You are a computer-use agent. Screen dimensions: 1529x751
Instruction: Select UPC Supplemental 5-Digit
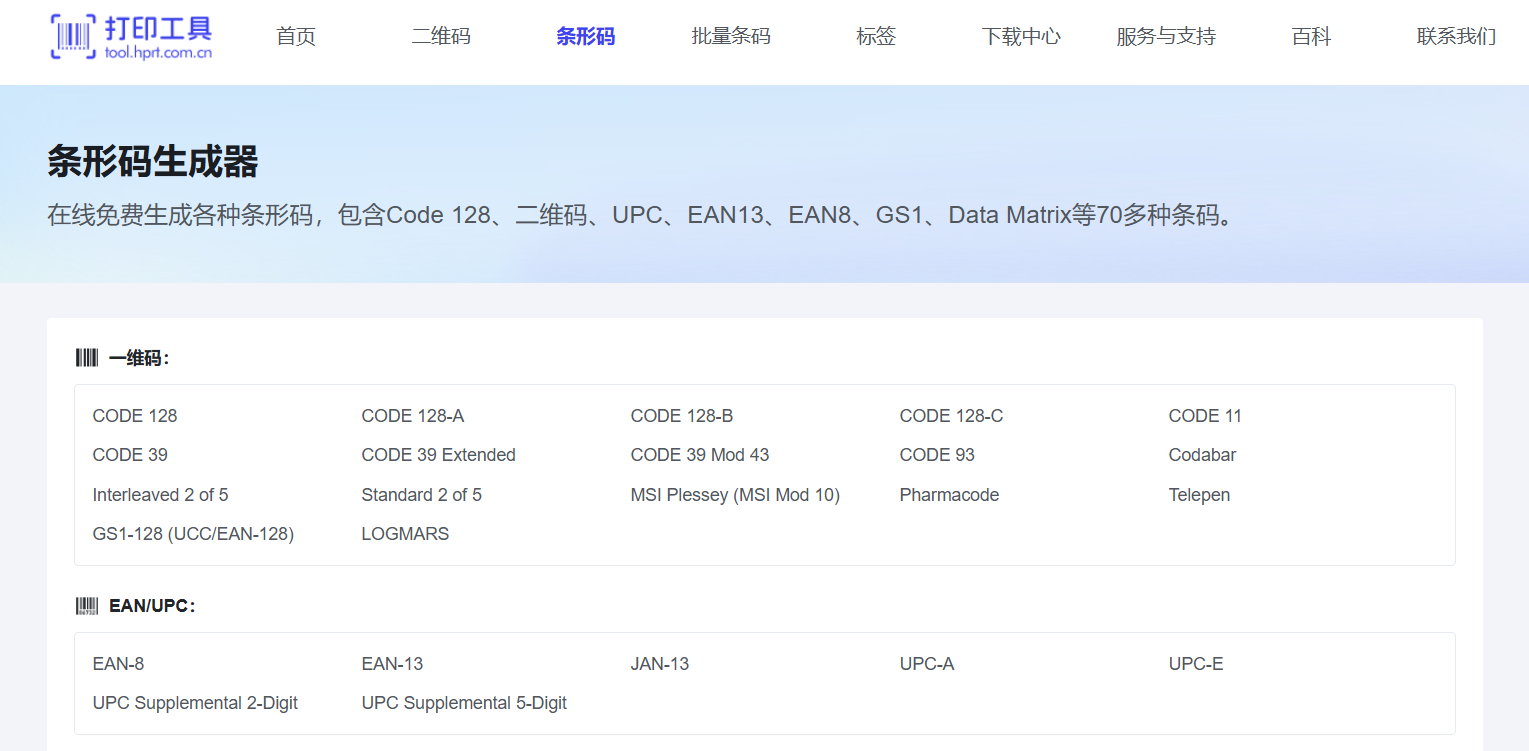(x=464, y=703)
